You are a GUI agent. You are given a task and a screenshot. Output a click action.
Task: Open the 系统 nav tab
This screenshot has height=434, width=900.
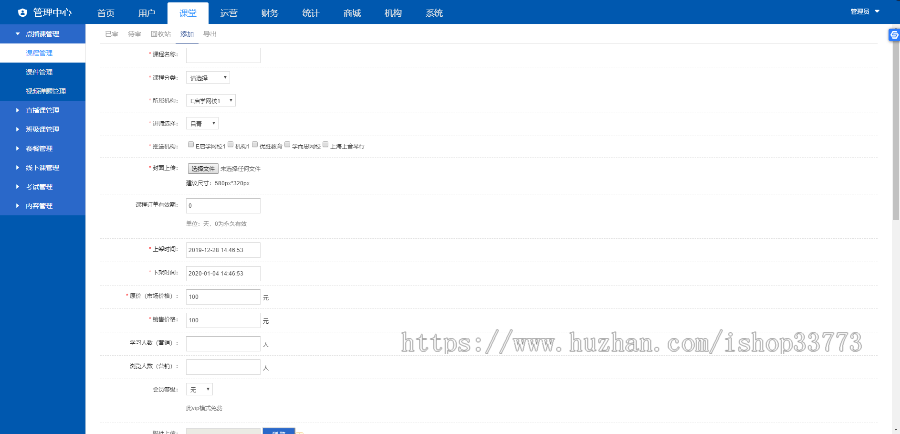pos(435,13)
